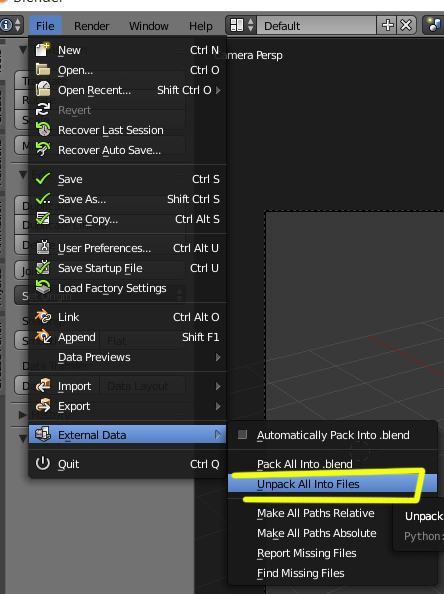This screenshot has width=444, height=594.
Task: Open the Help menu
Action: tap(200, 26)
